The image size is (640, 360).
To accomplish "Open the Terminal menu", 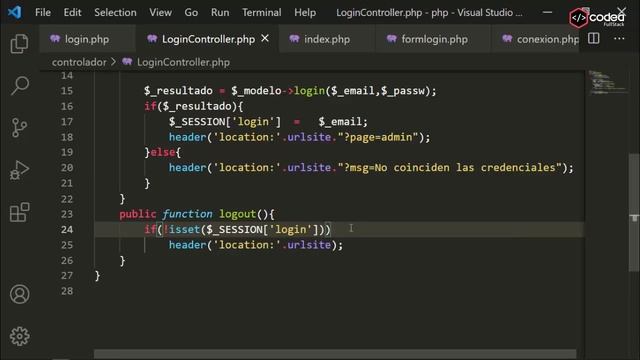I will (x=261, y=13).
